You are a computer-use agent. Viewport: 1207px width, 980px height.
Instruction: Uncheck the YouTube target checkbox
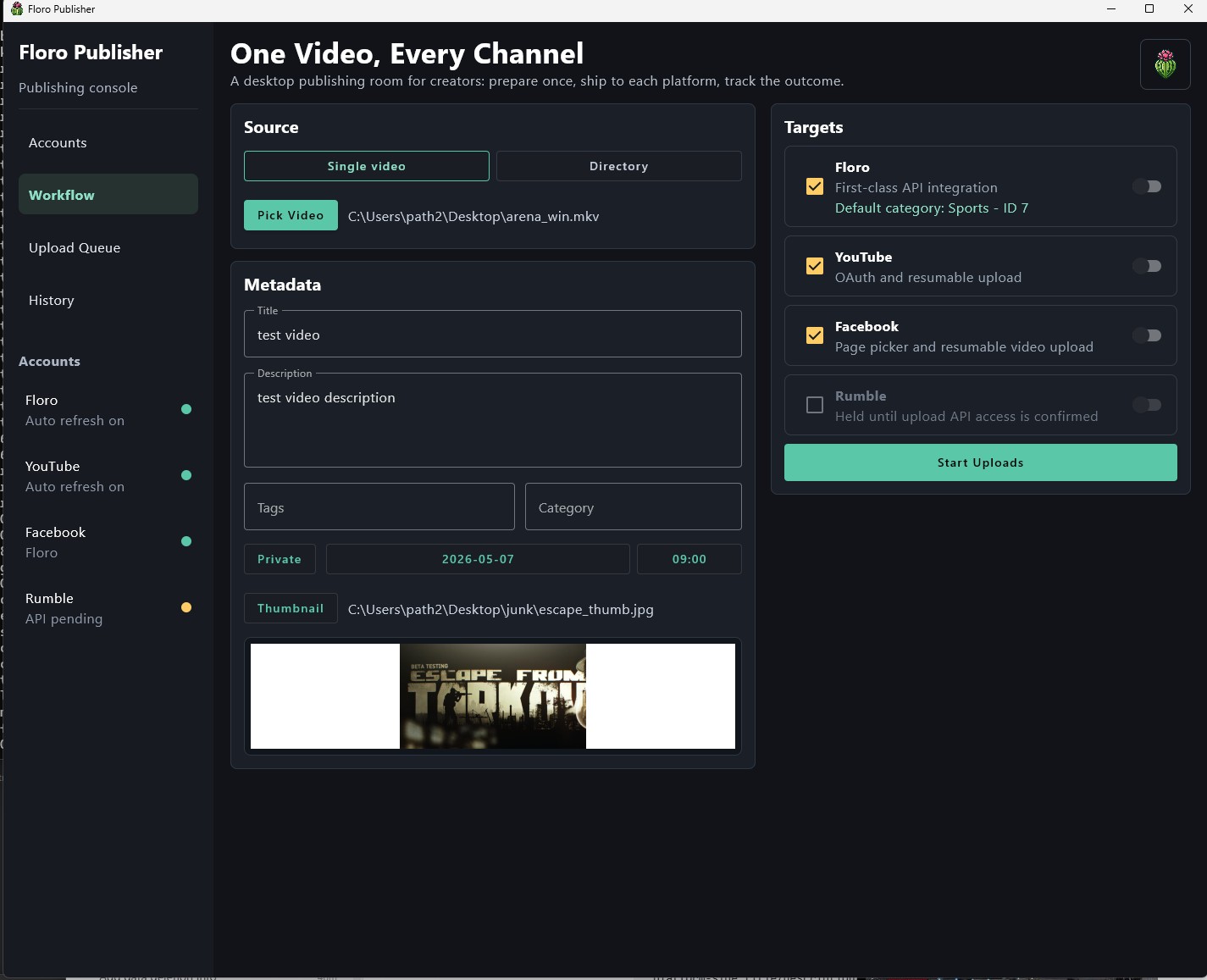click(815, 266)
